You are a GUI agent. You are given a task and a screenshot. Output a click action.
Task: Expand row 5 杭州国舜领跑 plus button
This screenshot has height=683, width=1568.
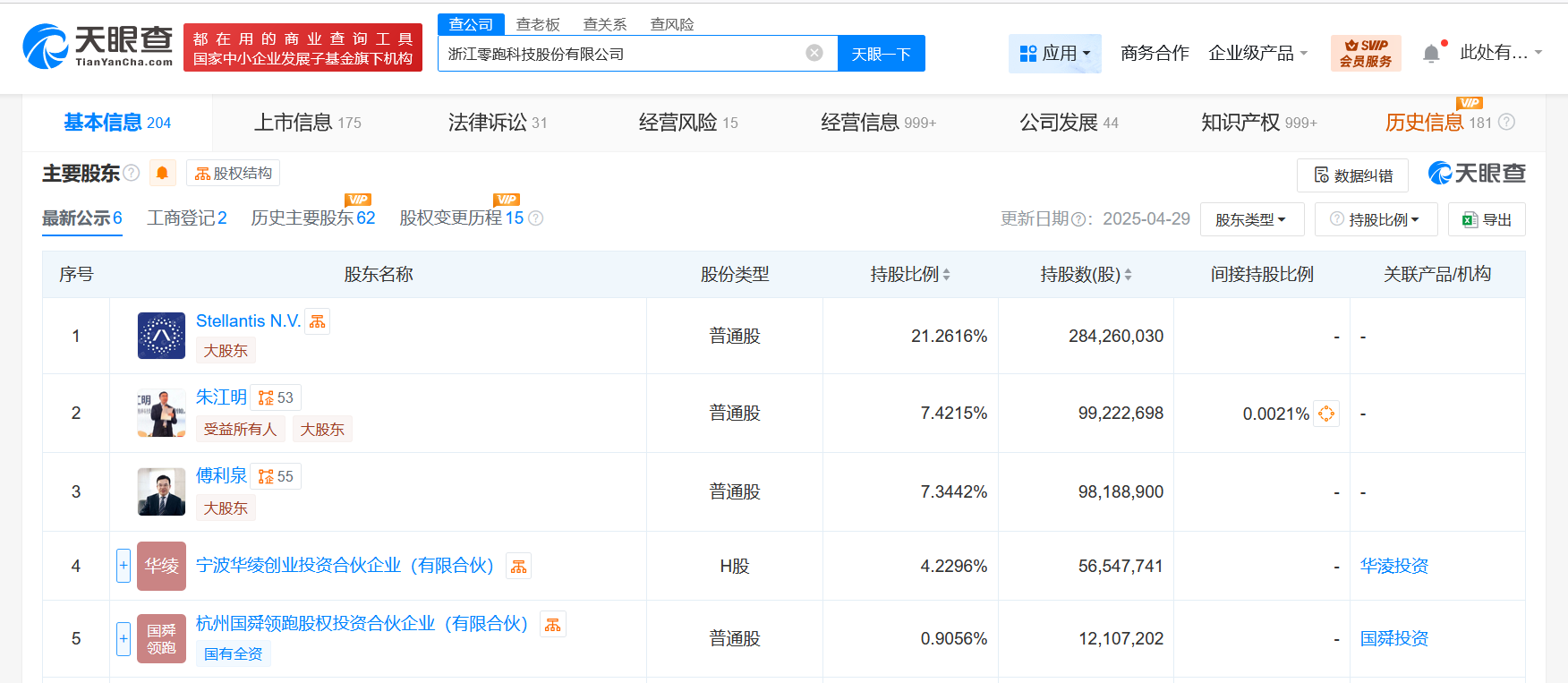click(124, 638)
